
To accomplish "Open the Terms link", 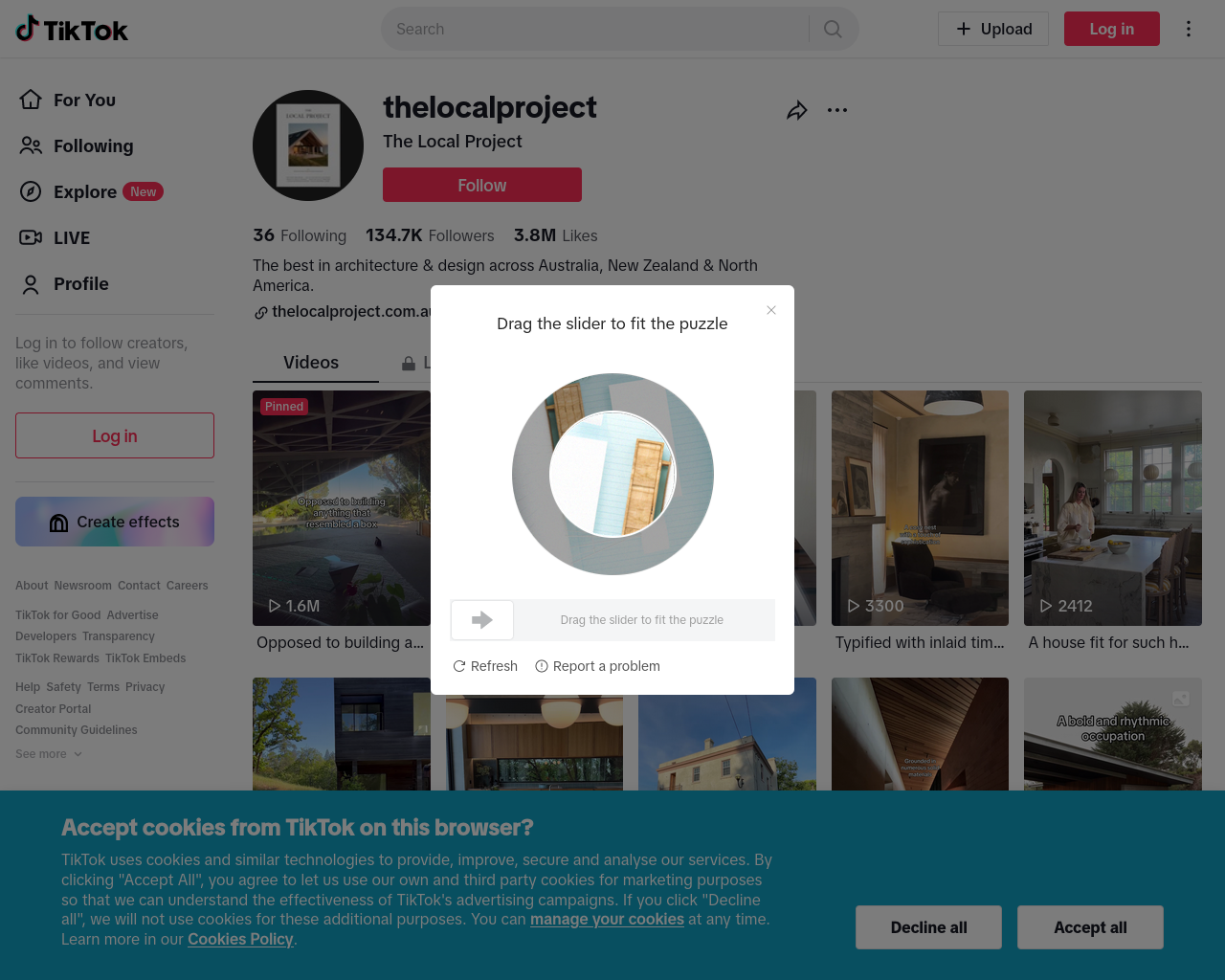I will 103,687.
